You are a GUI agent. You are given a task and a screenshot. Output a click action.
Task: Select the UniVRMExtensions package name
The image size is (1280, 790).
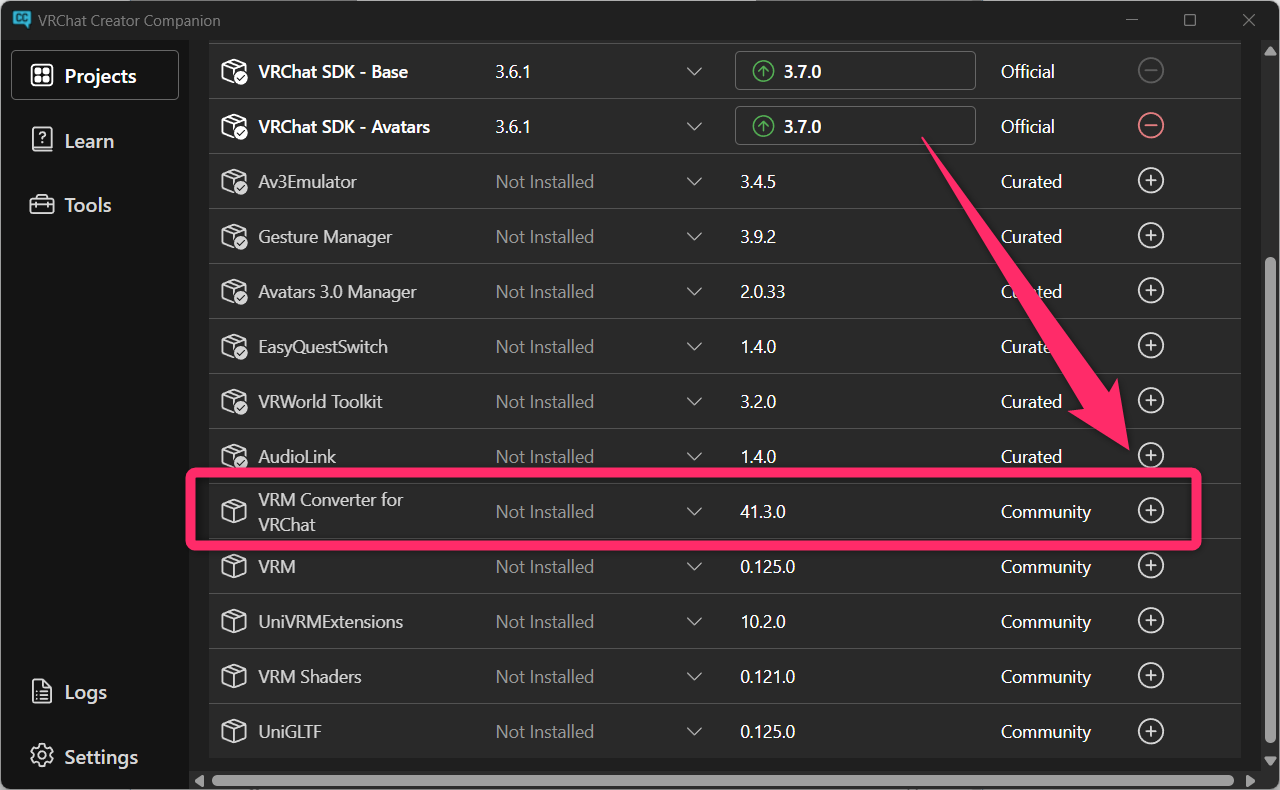[x=330, y=622]
